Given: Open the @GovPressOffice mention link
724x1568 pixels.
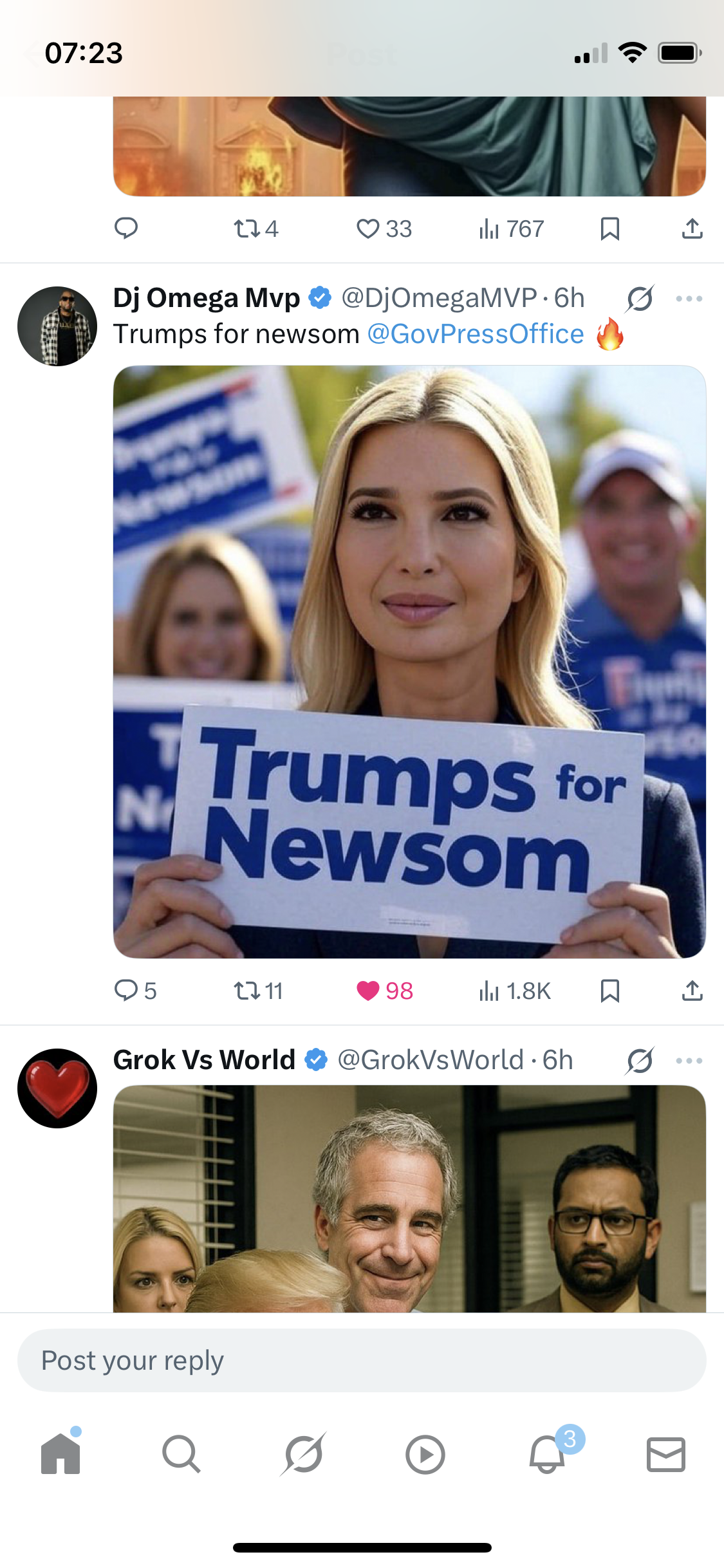Looking at the screenshot, I should [x=476, y=334].
